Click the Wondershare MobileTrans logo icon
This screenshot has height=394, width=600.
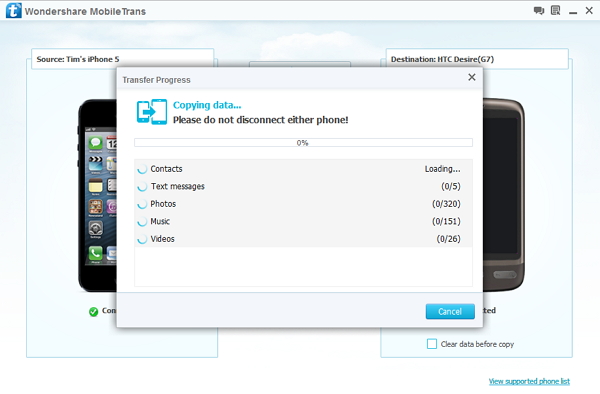pyautogui.click(x=14, y=10)
